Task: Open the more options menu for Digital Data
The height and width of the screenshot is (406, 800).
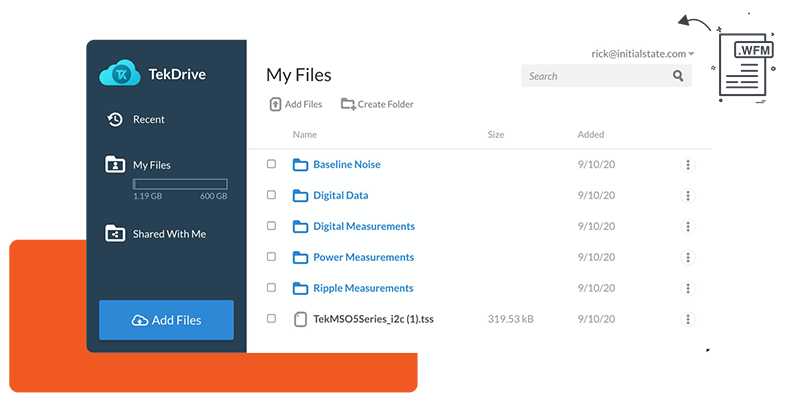Action: point(687,196)
